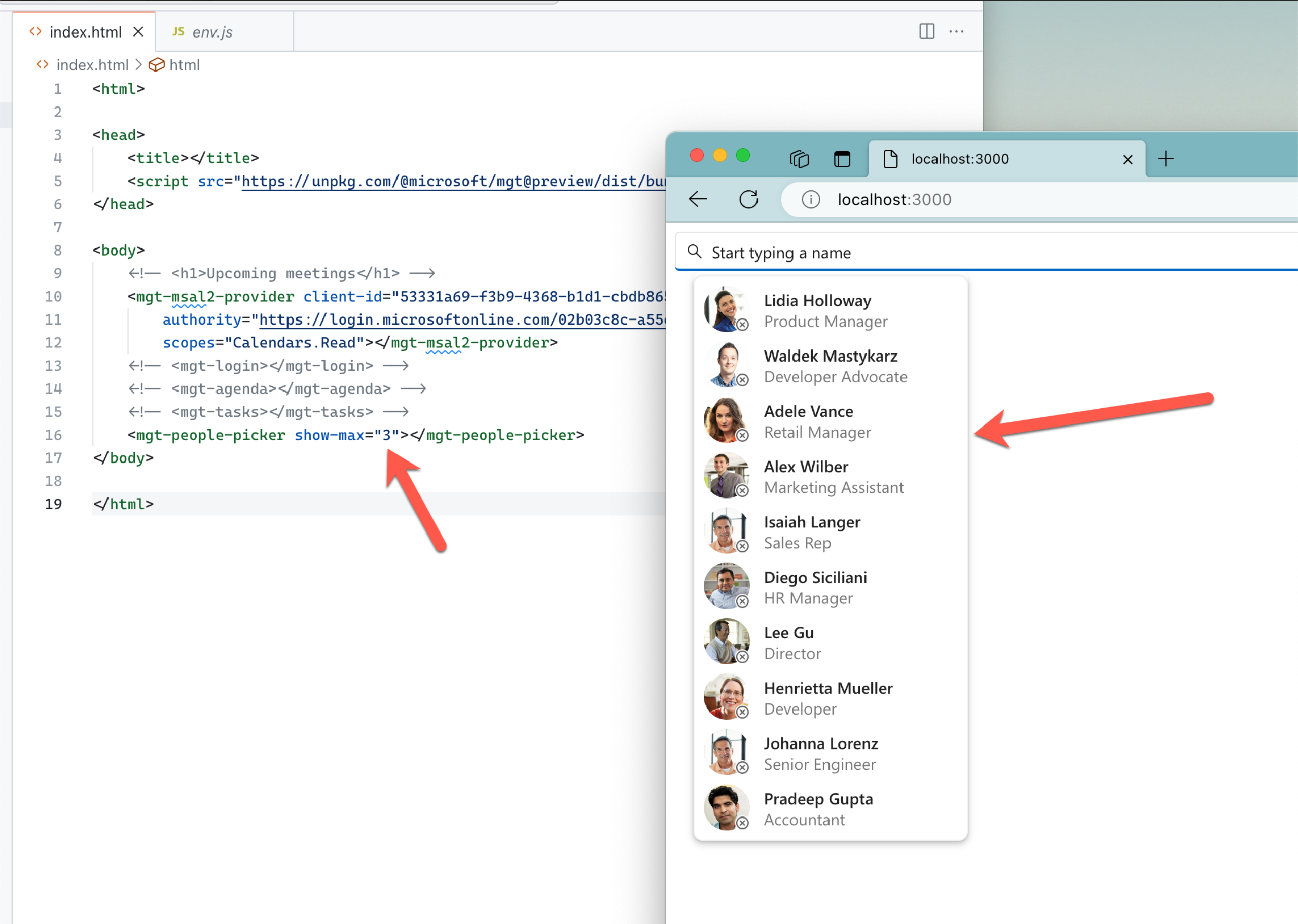
Task: Click the browser back arrow
Action: pyautogui.click(x=697, y=199)
